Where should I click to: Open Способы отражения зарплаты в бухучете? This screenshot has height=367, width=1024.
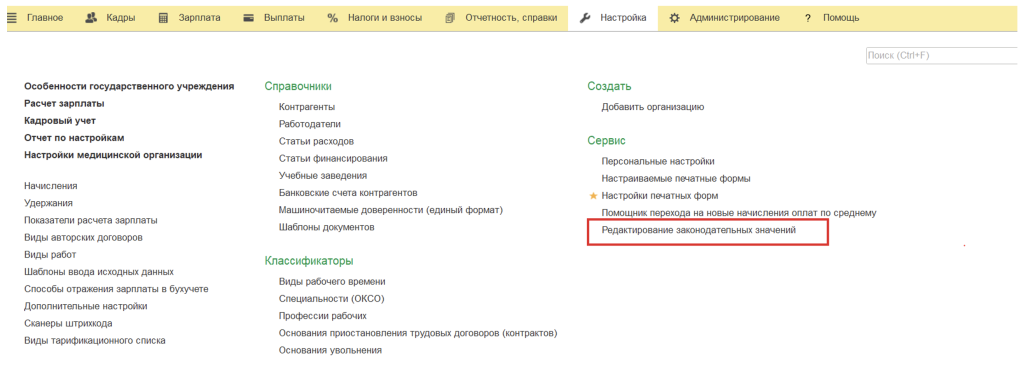tap(116, 289)
